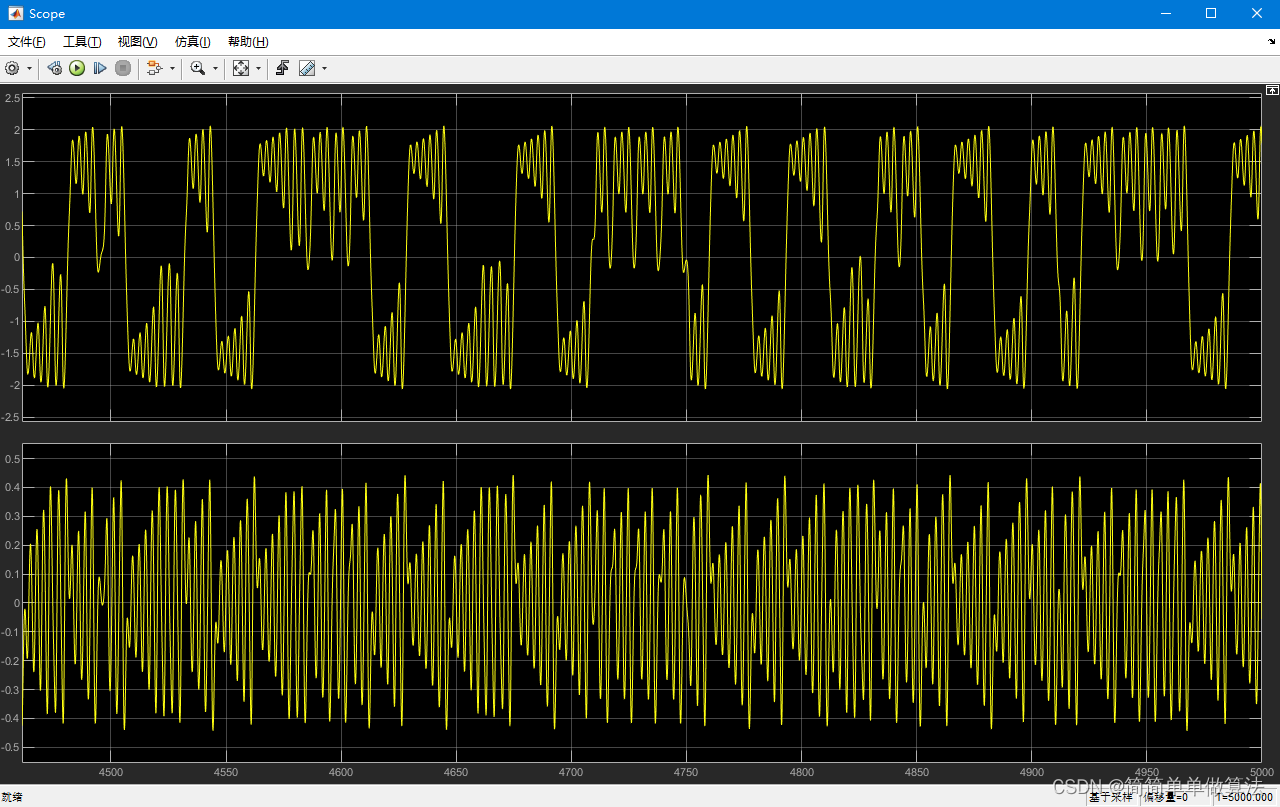Image resolution: width=1280 pixels, height=807 pixels.
Task: Open the 工具(T) menu
Action: [82, 42]
